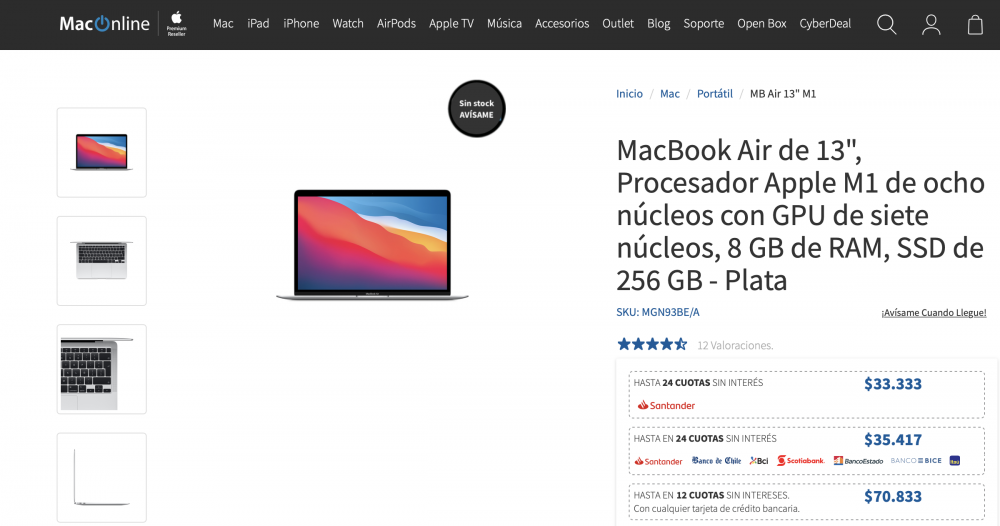Open the user account icon
This screenshot has height=526, width=1000.
(931, 24)
